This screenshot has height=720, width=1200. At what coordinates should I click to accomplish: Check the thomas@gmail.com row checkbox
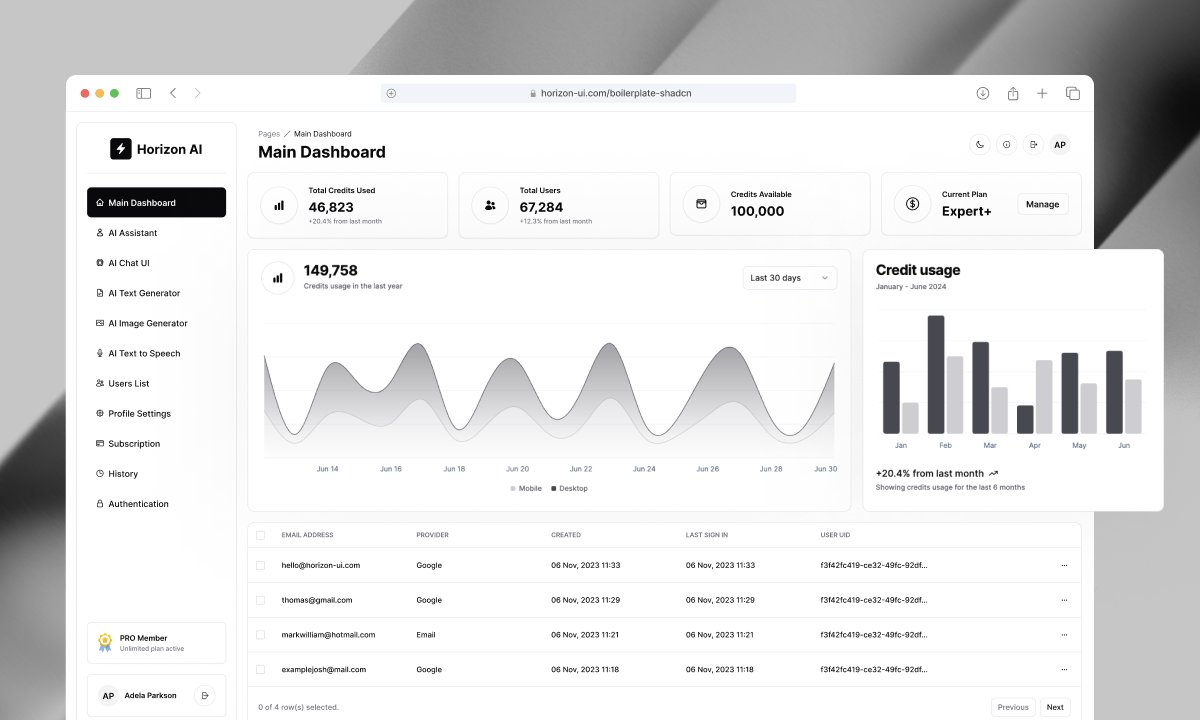click(261, 600)
